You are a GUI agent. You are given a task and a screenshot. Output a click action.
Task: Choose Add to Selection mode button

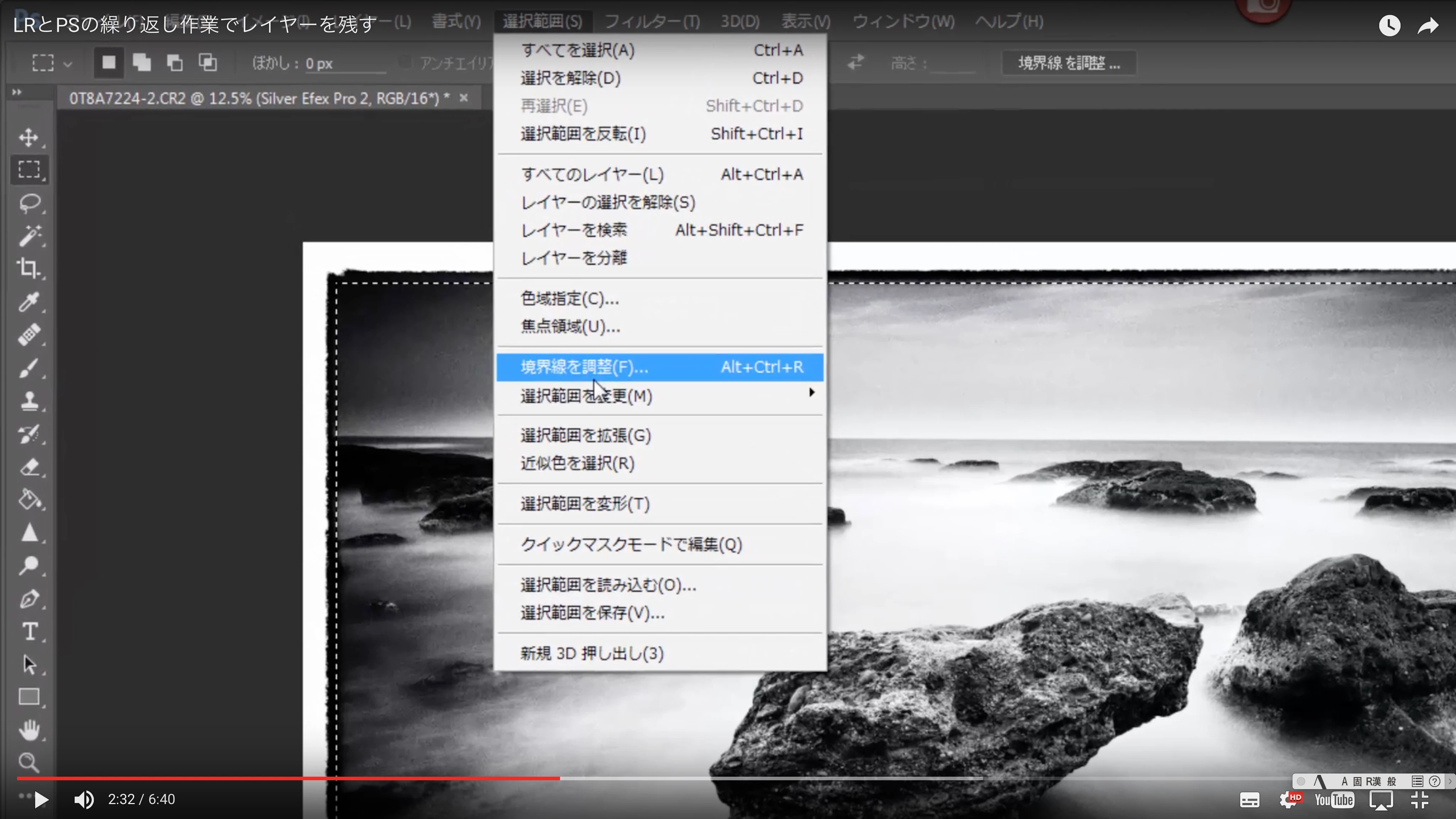click(141, 62)
